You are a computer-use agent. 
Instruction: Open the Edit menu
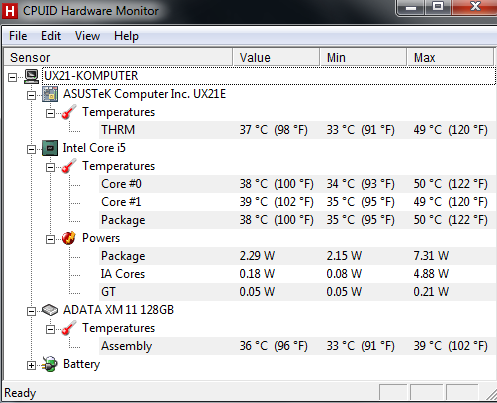[51, 36]
